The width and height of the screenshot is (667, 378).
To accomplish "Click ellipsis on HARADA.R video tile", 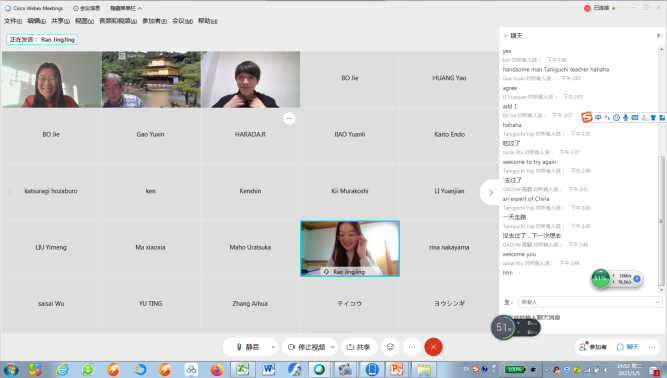I will tap(289, 119).
